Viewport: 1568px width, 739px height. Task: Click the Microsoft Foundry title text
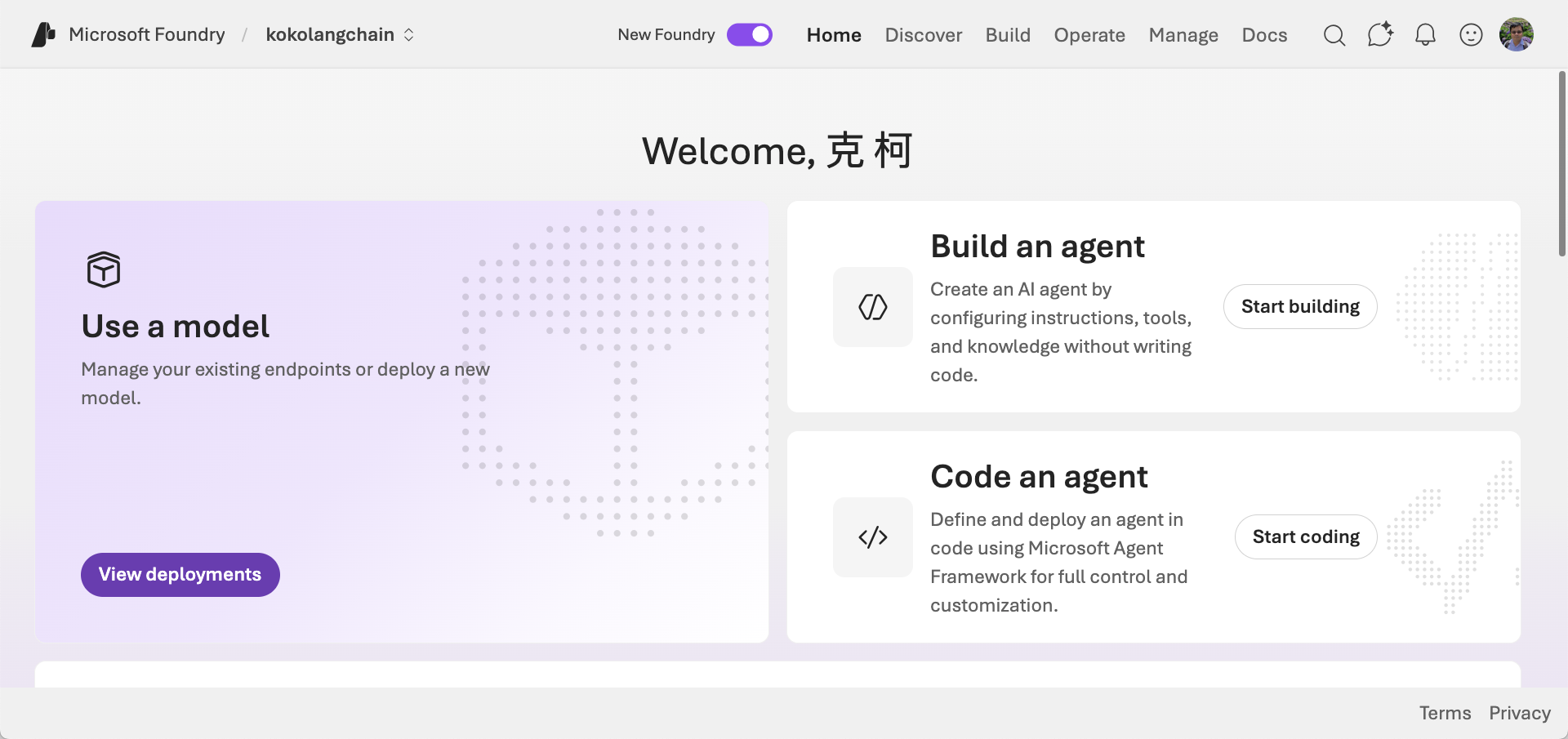pos(147,34)
